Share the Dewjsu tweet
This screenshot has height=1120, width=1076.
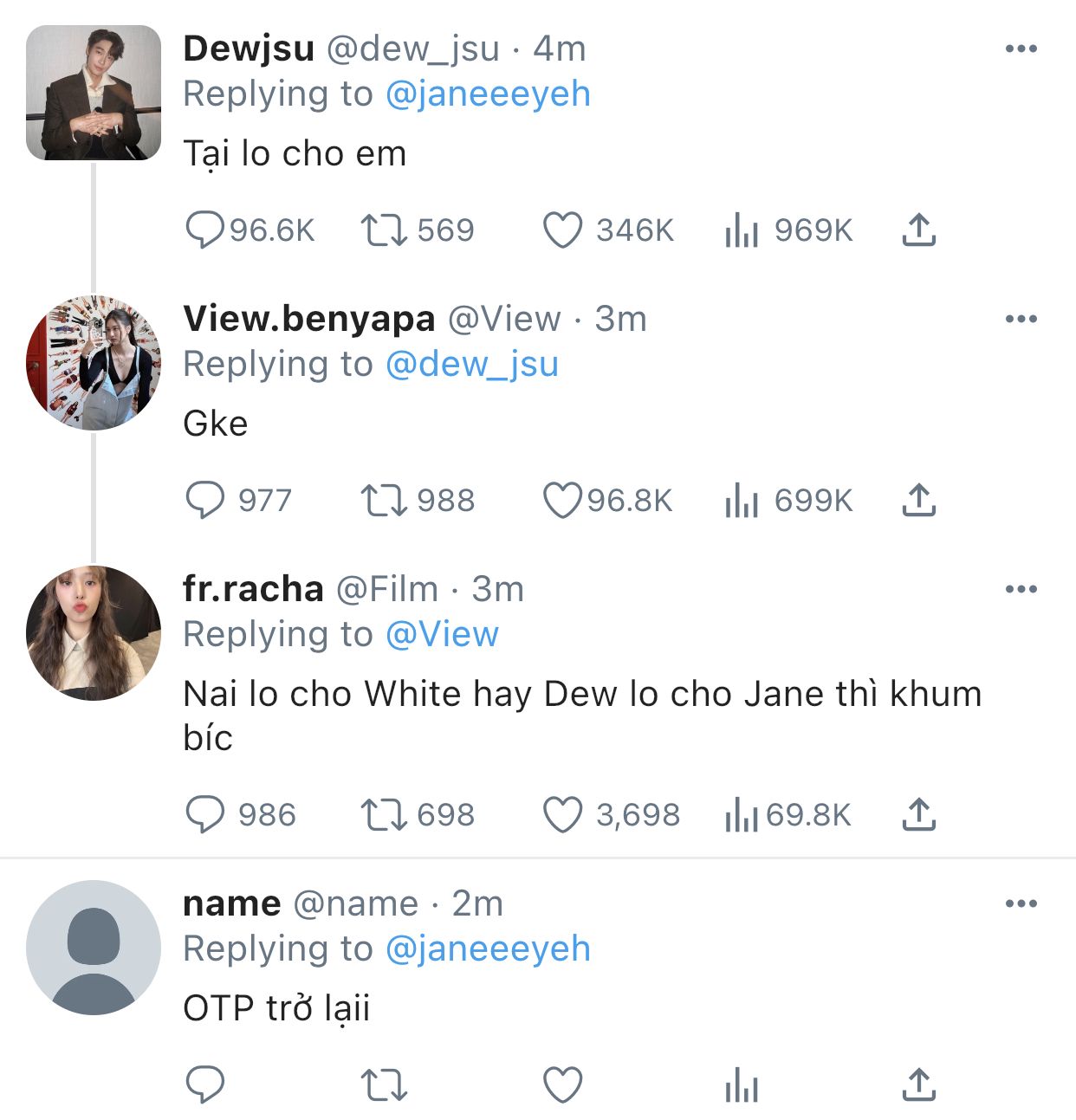coord(918,230)
